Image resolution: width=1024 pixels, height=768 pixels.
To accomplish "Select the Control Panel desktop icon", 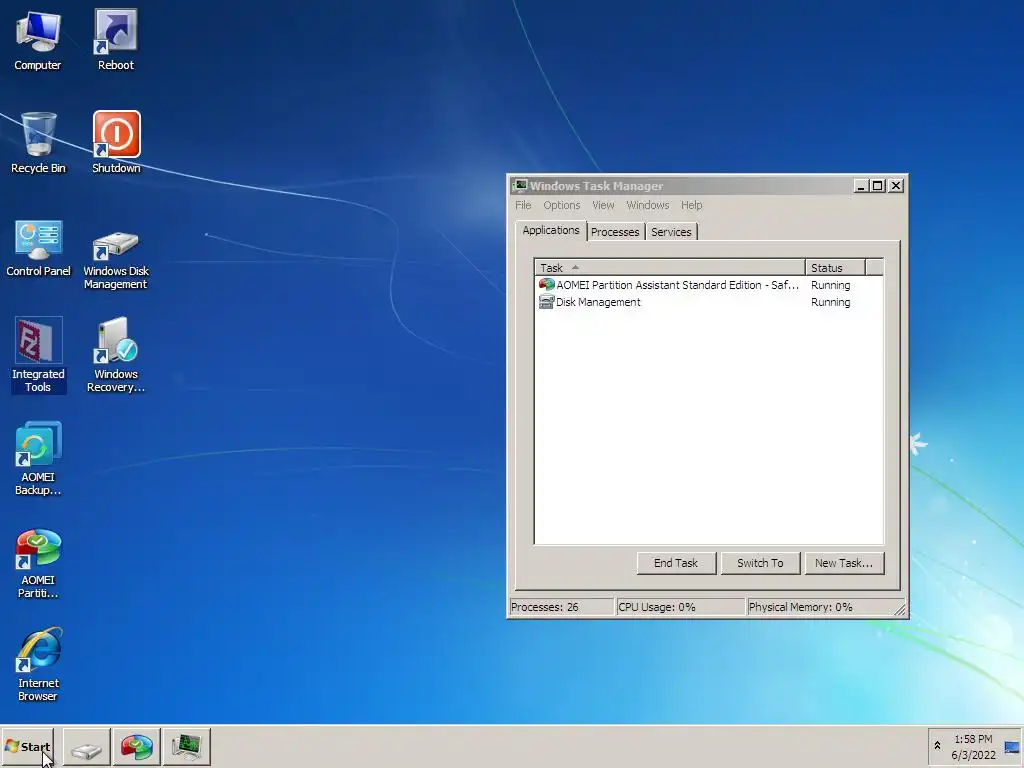I will pyautogui.click(x=38, y=248).
